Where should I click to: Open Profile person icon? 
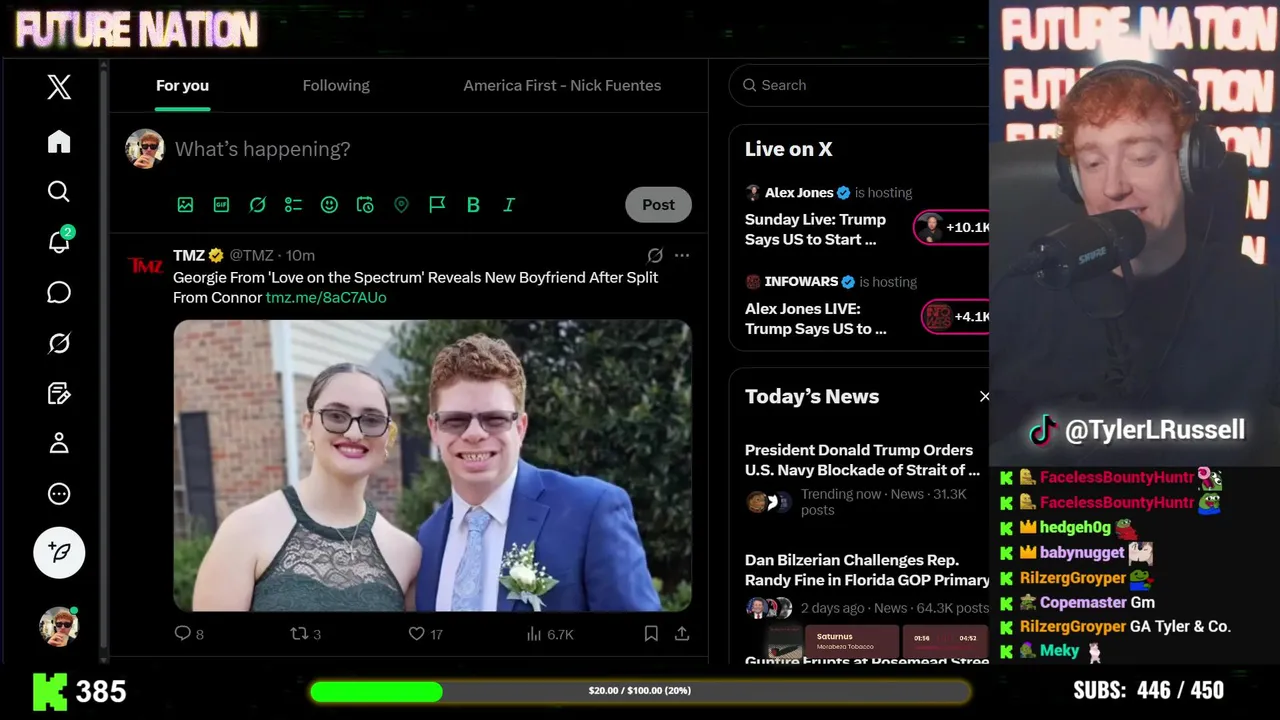coord(59,443)
